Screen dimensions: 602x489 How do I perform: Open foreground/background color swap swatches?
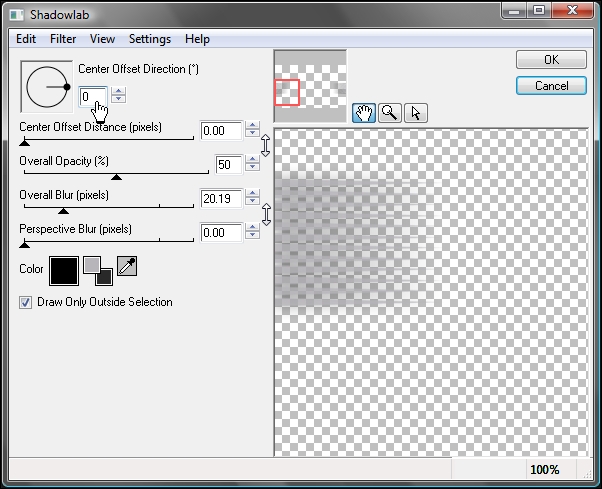click(x=98, y=271)
